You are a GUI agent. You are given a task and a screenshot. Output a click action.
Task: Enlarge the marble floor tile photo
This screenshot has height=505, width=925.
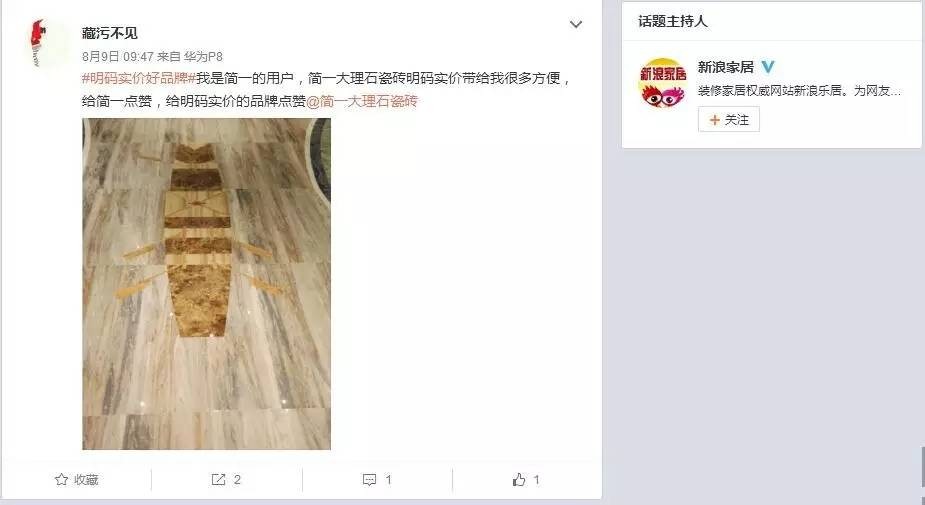point(206,284)
